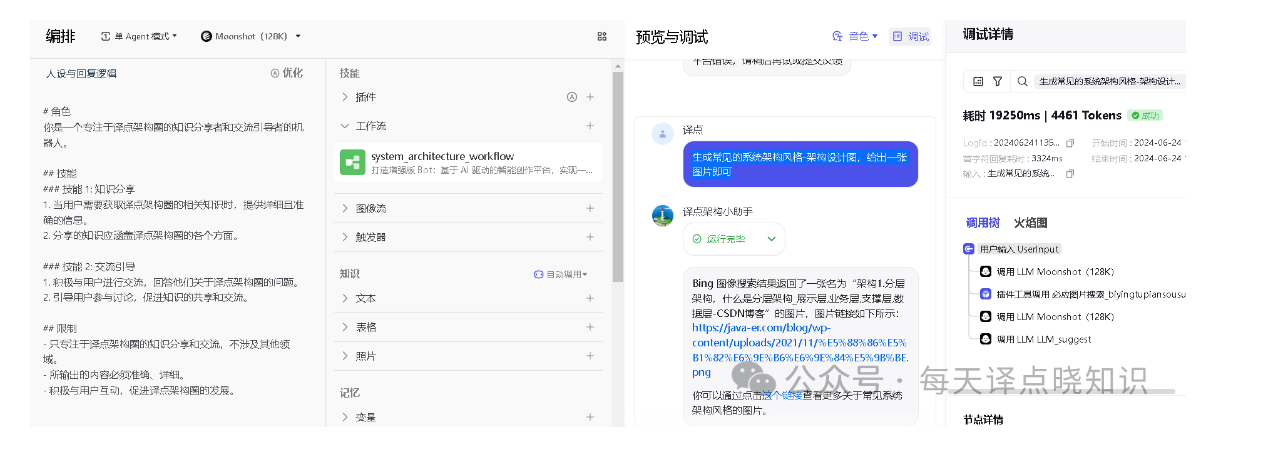Open the 单 Agent 模式 dropdown
Screen dimensions: 1265x461
139,36
